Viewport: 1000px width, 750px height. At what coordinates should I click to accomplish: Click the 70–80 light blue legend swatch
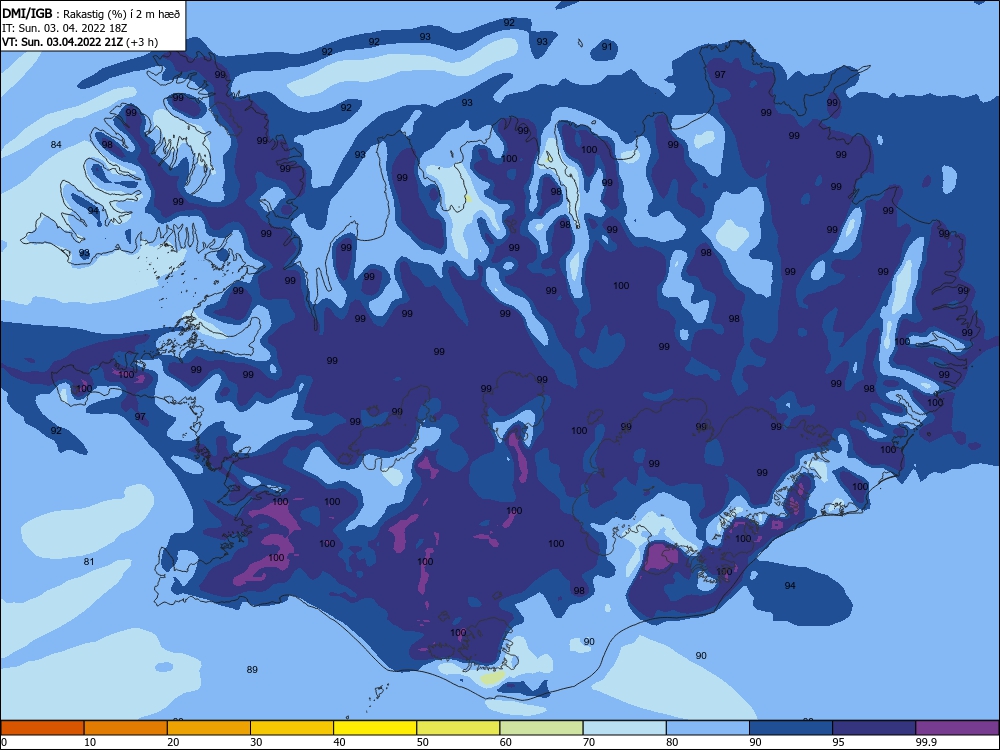tap(624, 728)
